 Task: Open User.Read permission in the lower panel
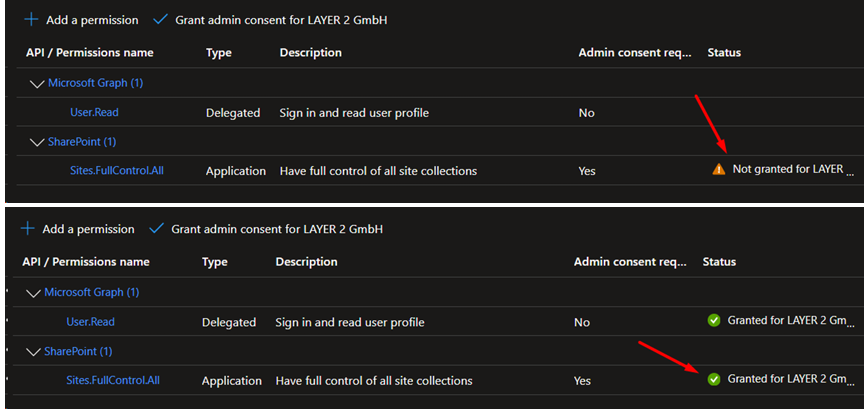(x=90, y=322)
